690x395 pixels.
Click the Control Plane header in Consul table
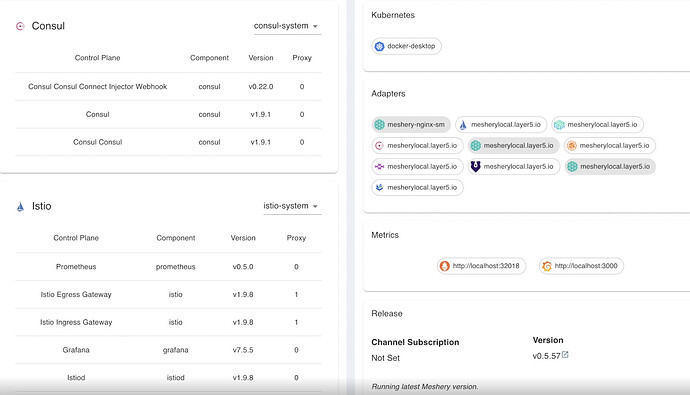[97, 58]
